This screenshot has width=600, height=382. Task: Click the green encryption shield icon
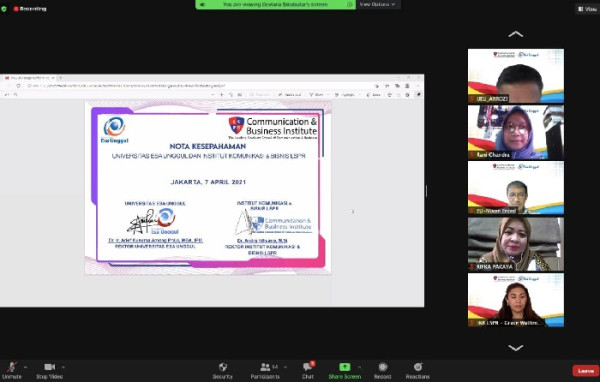[4, 8]
